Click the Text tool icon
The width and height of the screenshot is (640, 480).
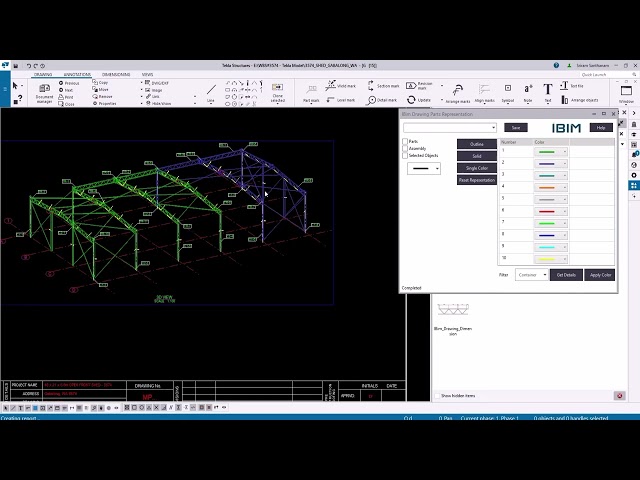pos(547,89)
